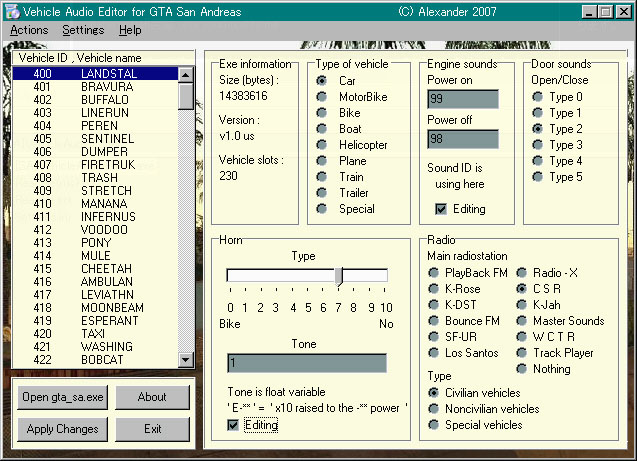This screenshot has width=637, height=461.
Task: Select the Special vehicle type
Action: pyautogui.click(x=322, y=209)
